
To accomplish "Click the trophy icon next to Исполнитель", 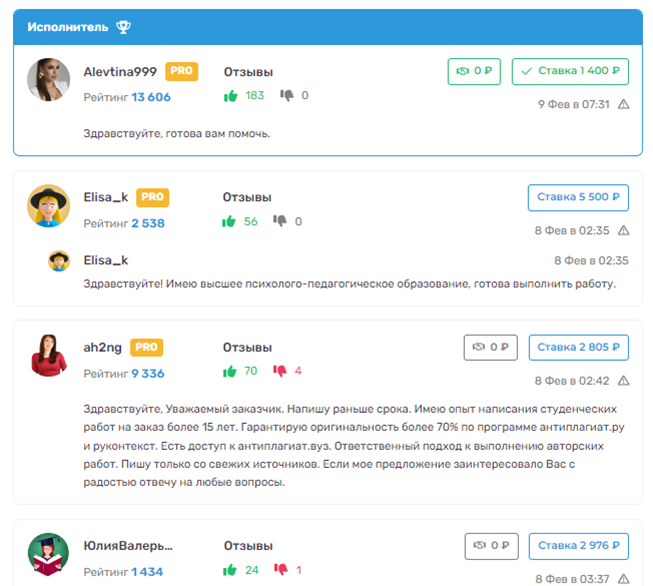I will click(x=123, y=27).
